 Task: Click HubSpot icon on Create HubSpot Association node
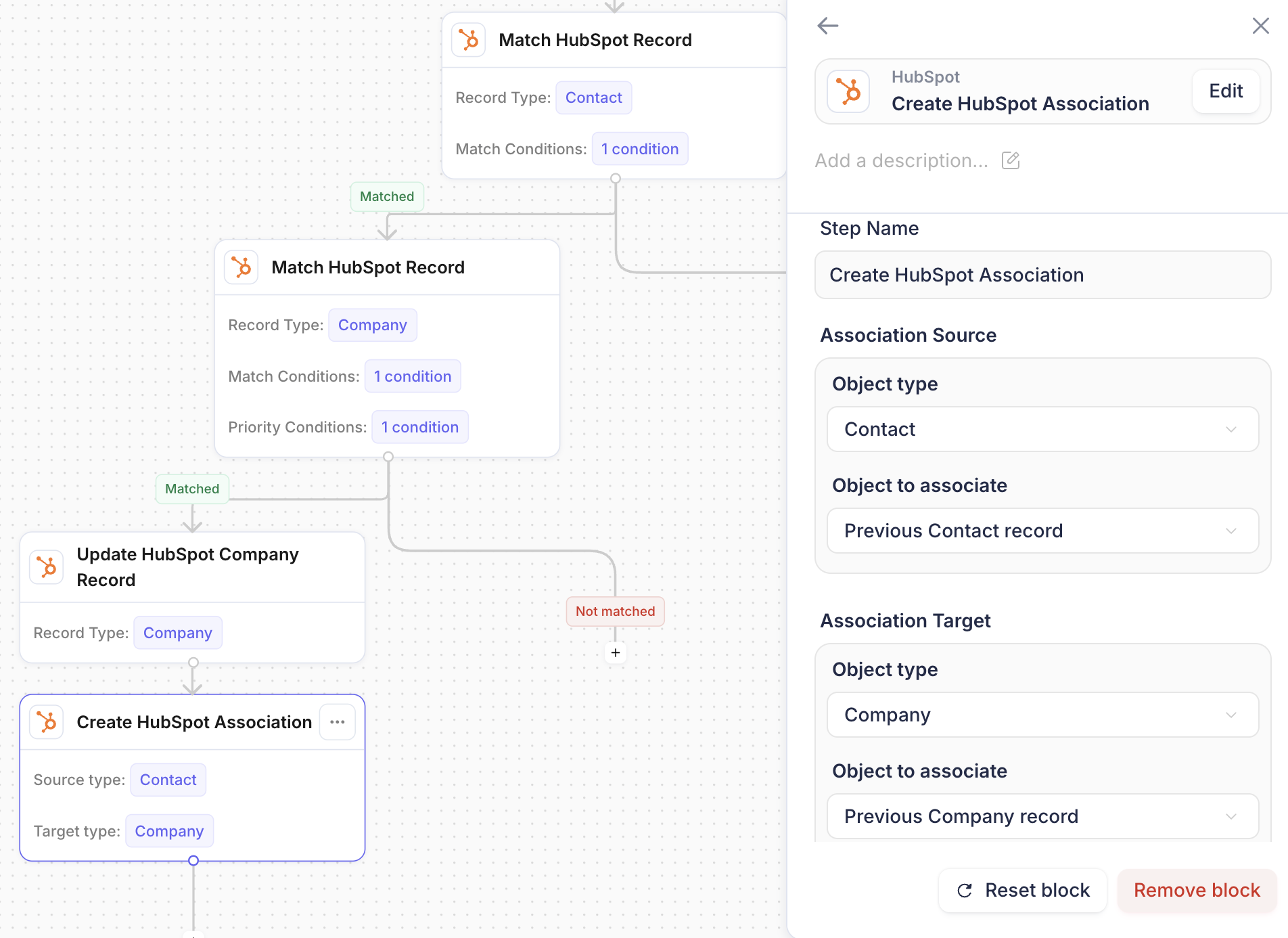pos(47,722)
